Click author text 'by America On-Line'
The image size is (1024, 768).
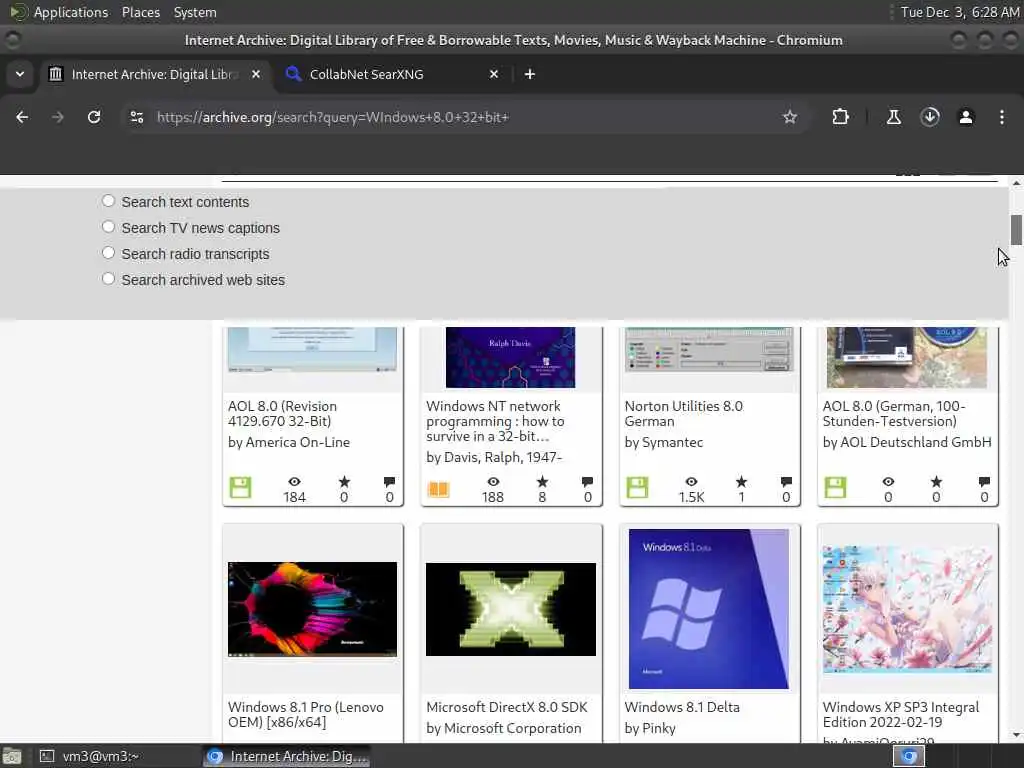tap(289, 442)
